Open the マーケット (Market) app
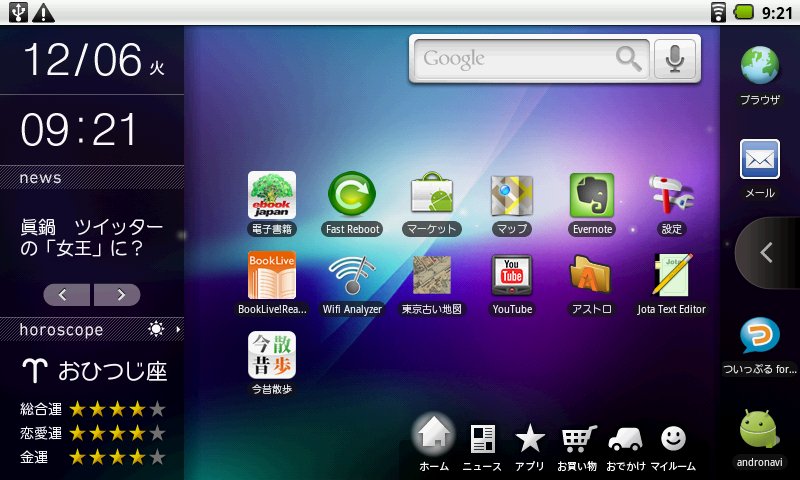This screenshot has height=480, width=800. (x=432, y=196)
